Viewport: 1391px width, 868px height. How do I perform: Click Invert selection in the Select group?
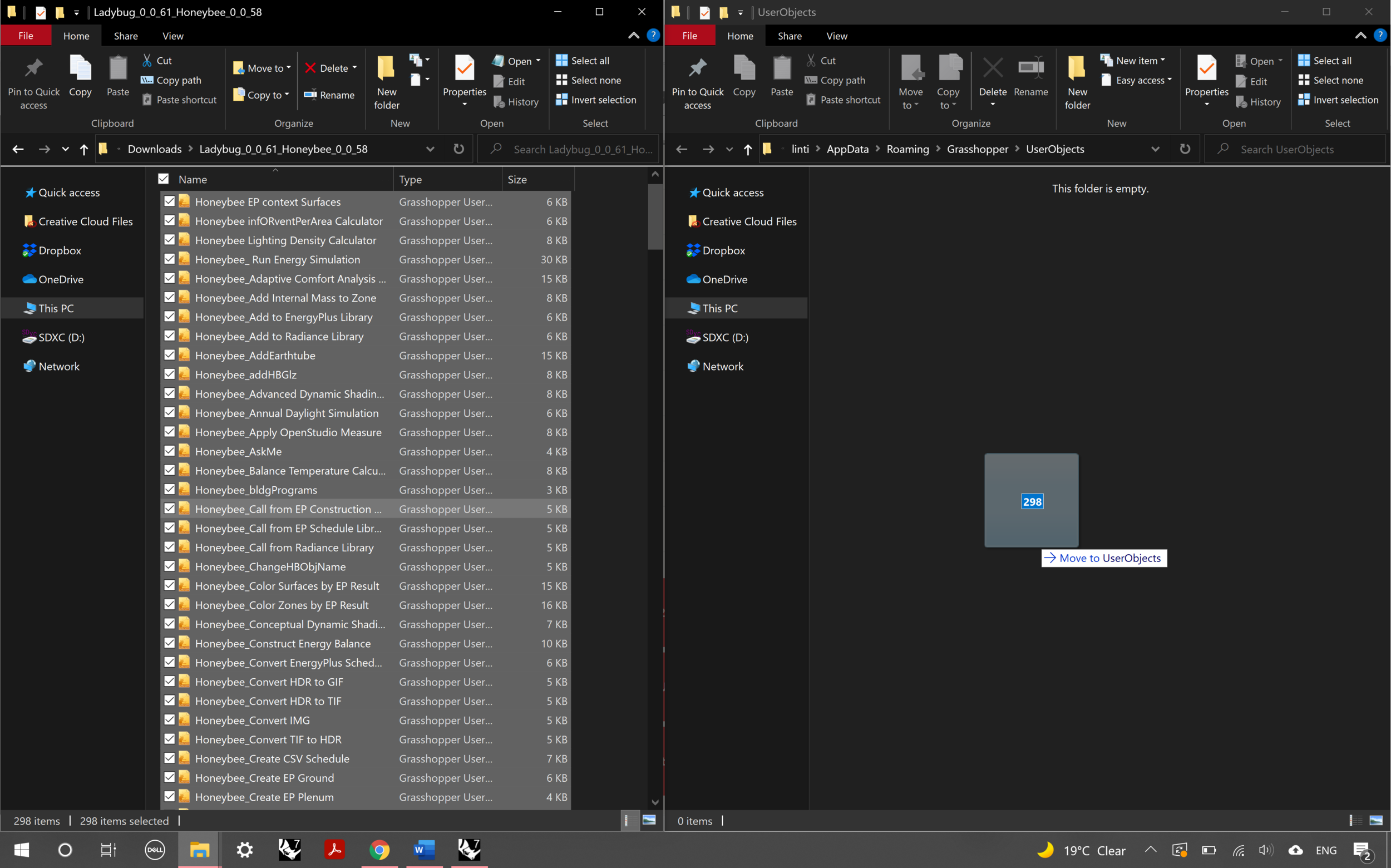(597, 99)
